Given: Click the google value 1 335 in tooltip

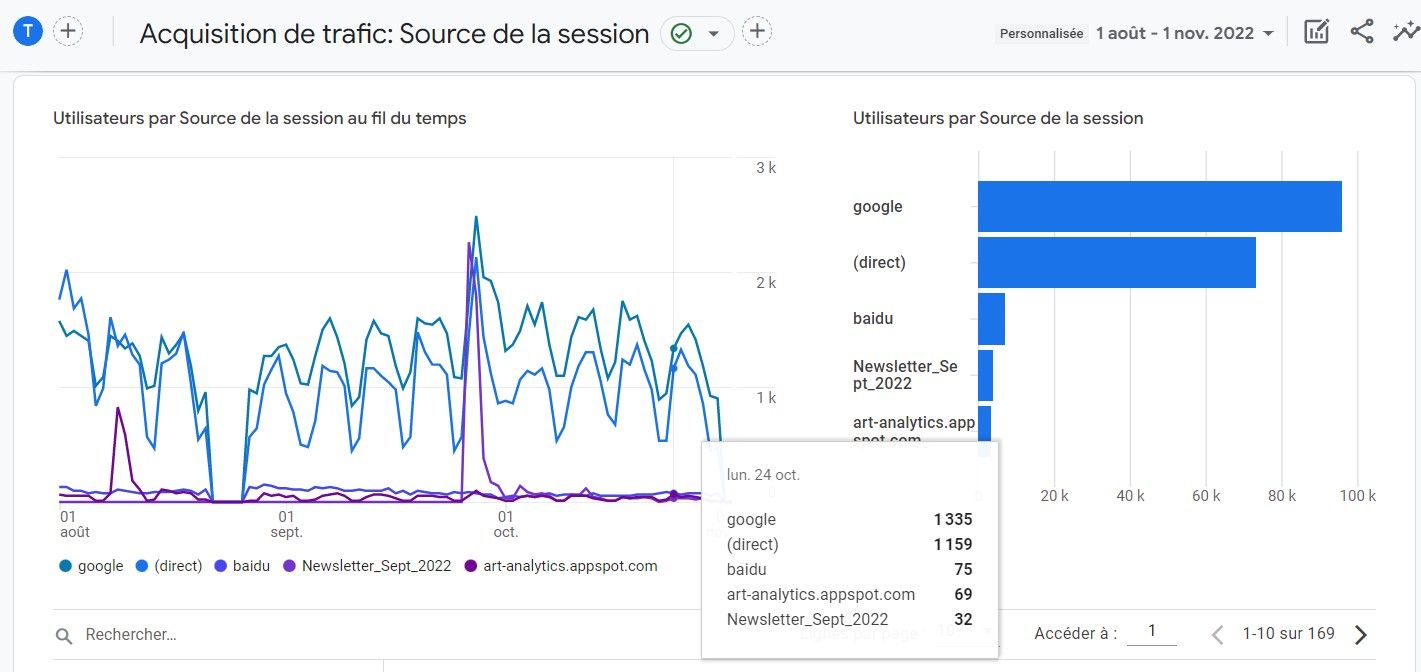Looking at the screenshot, I should [x=953, y=520].
